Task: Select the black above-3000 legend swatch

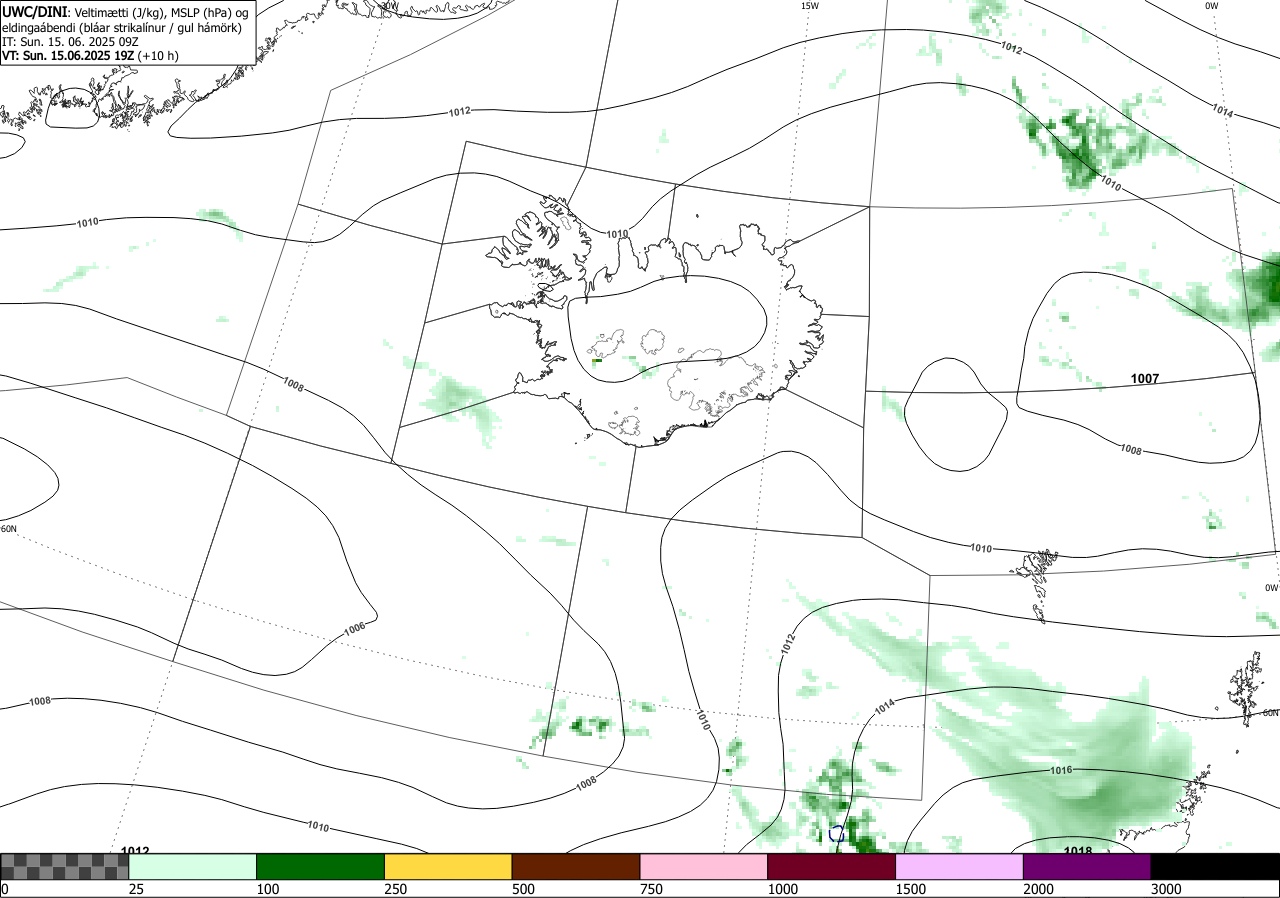Action: (x=1215, y=866)
